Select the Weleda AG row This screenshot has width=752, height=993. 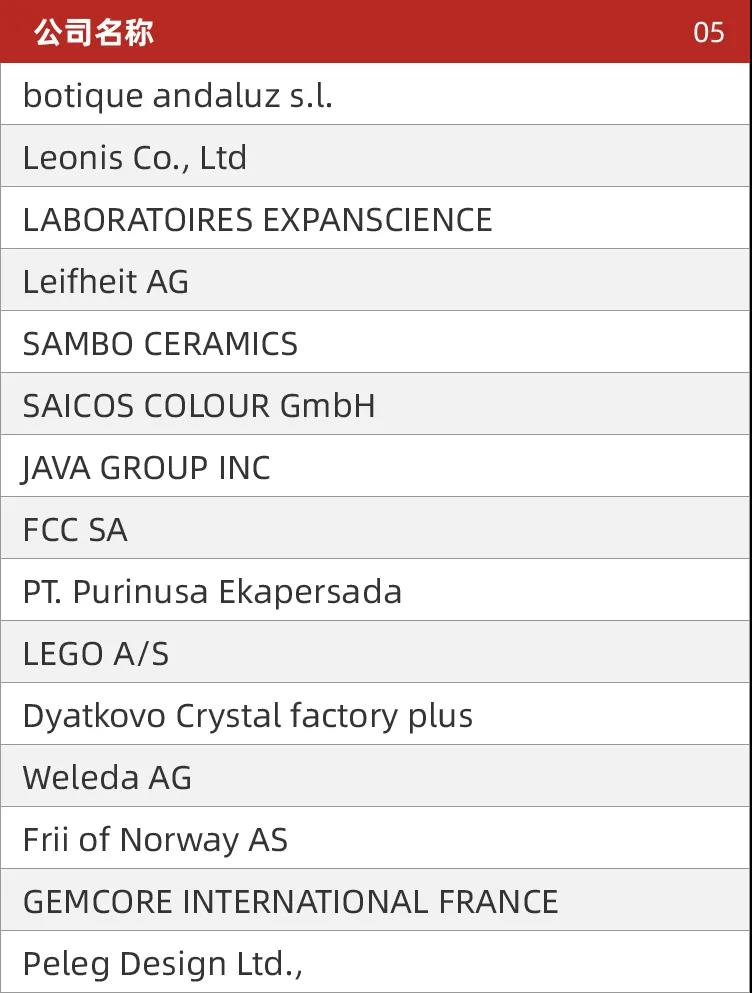tap(376, 776)
